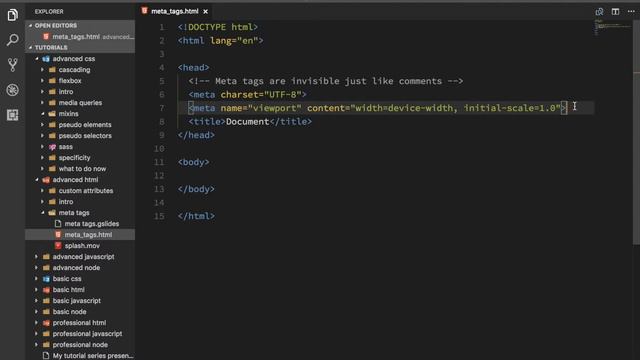Expand the mixins folder arrow

point(42,114)
